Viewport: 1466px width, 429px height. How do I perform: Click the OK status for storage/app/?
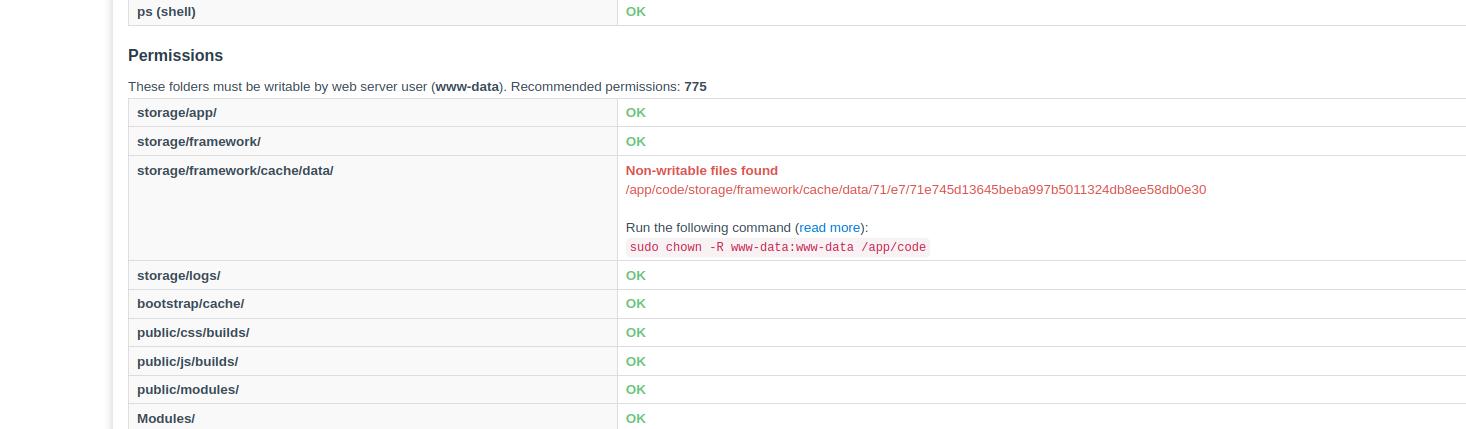coord(636,113)
